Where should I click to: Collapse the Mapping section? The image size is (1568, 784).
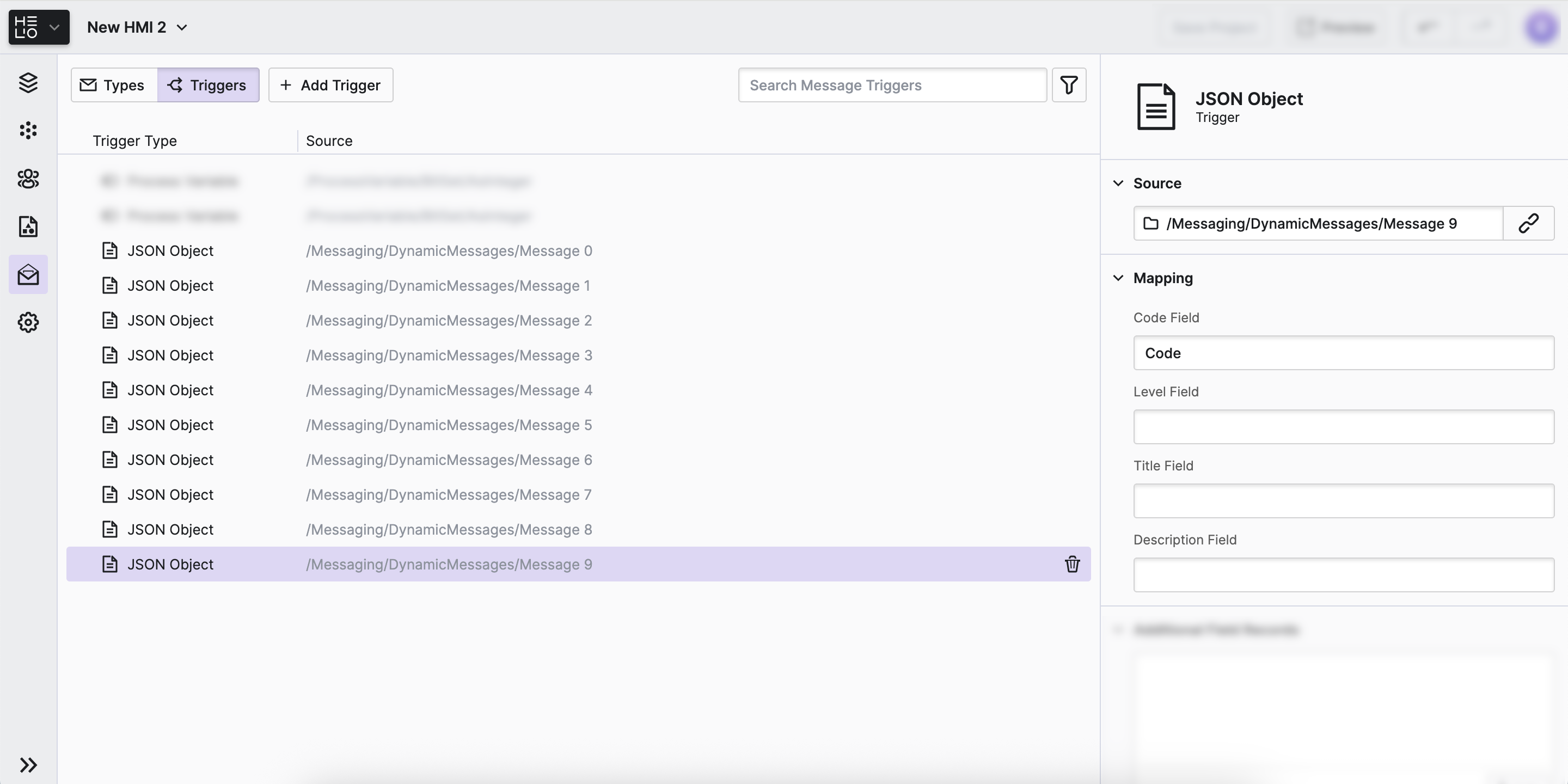[1118, 278]
